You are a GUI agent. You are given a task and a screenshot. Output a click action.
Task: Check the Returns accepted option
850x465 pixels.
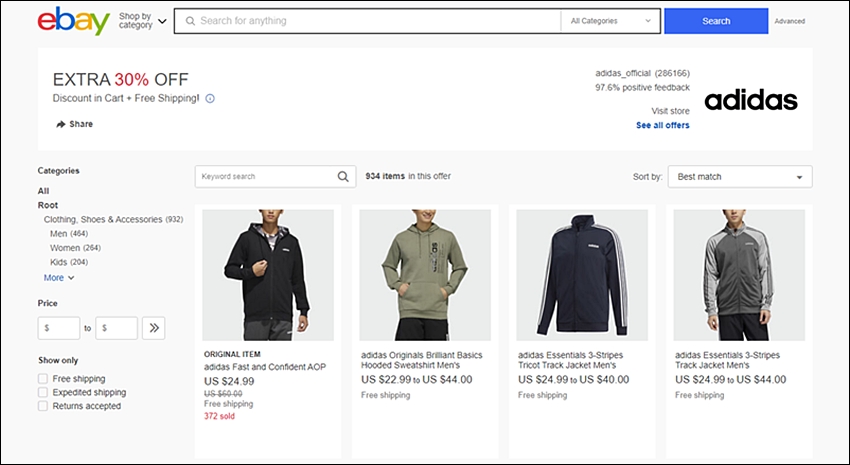43,406
